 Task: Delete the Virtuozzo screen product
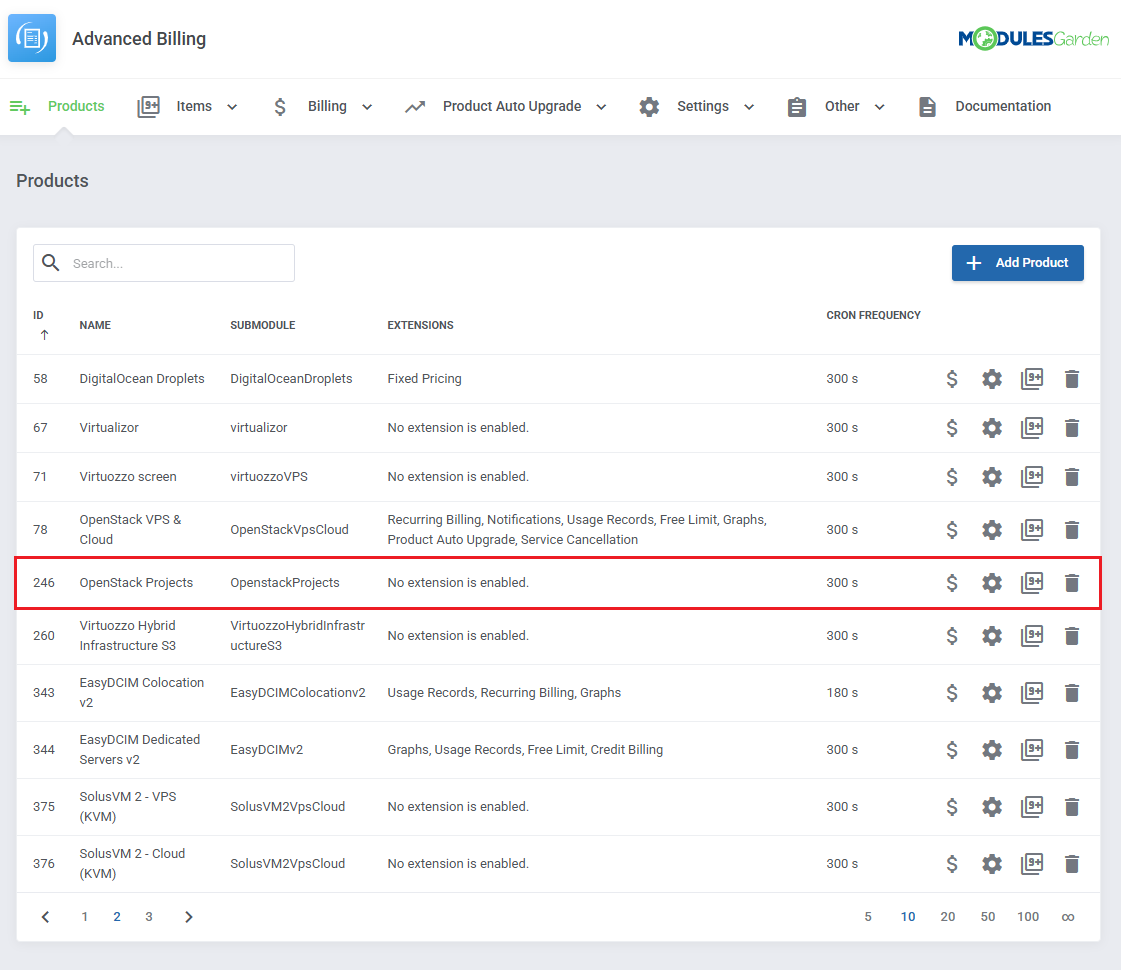coord(1072,477)
